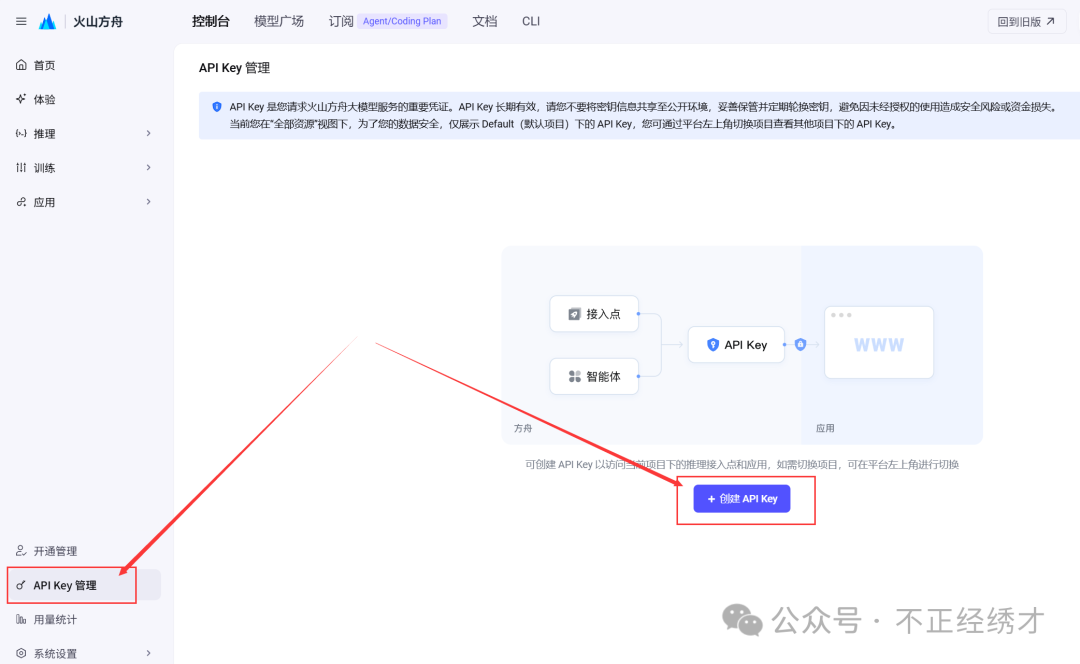Expand the 训练 submenu chevron

(x=148, y=167)
